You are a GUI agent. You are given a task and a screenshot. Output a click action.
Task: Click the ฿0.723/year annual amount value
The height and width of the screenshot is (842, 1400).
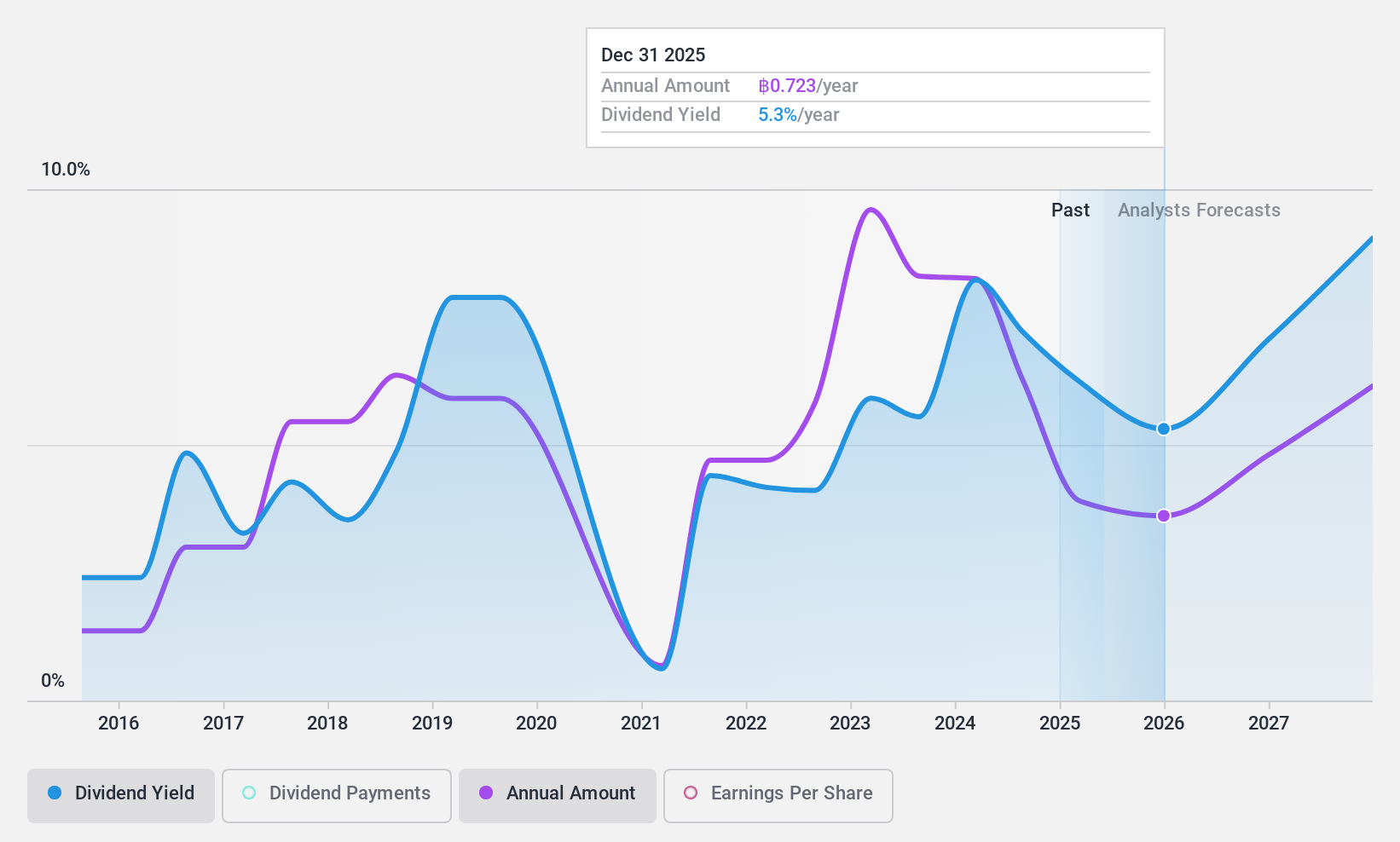pyautogui.click(x=808, y=86)
